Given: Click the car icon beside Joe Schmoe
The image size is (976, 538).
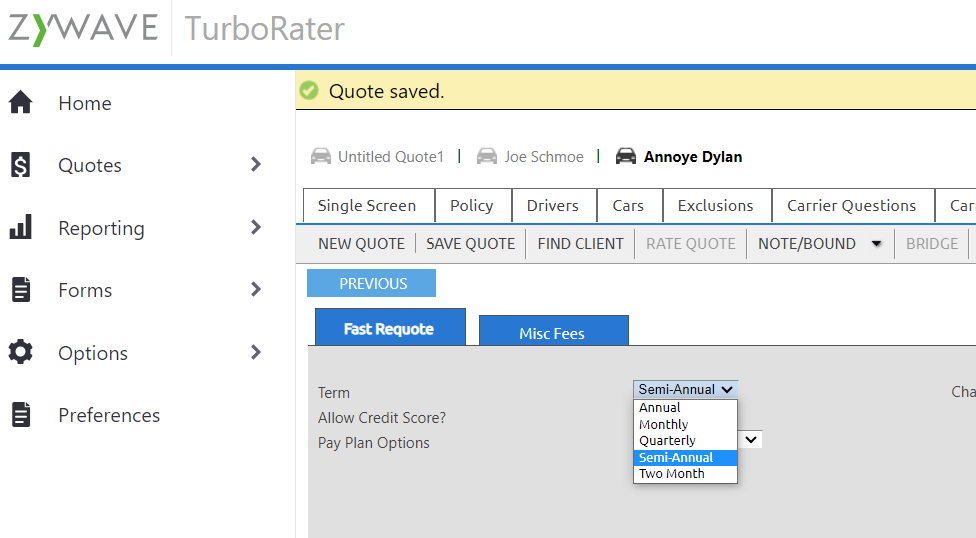Looking at the screenshot, I should [487, 156].
